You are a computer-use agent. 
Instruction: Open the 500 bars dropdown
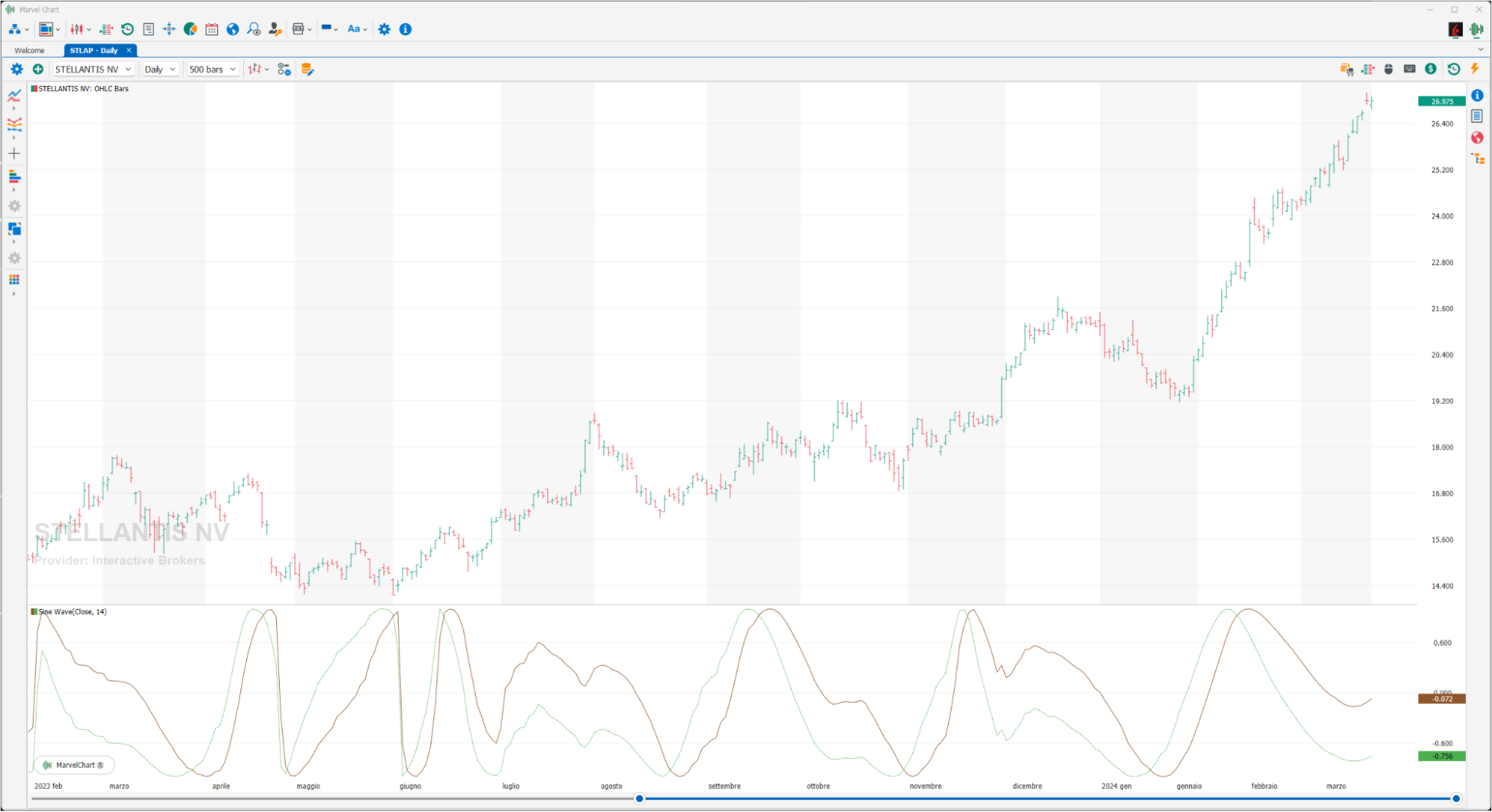213,69
